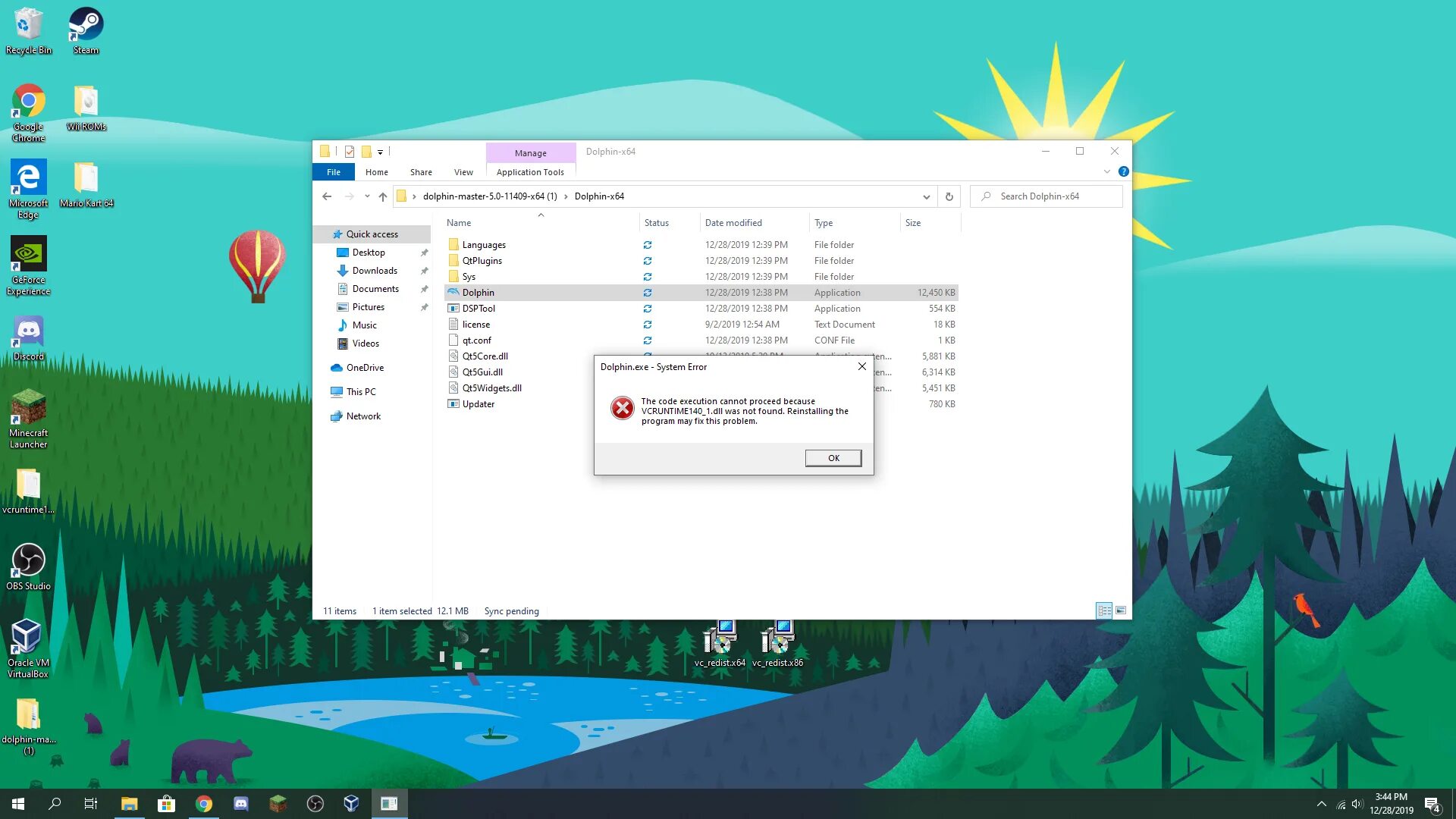
Task: Select This PC in navigation pane
Action: coord(361,392)
